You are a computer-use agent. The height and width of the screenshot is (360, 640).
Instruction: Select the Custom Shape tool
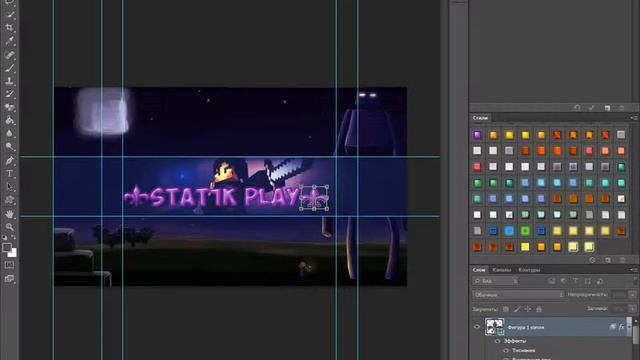tap(10, 200)
